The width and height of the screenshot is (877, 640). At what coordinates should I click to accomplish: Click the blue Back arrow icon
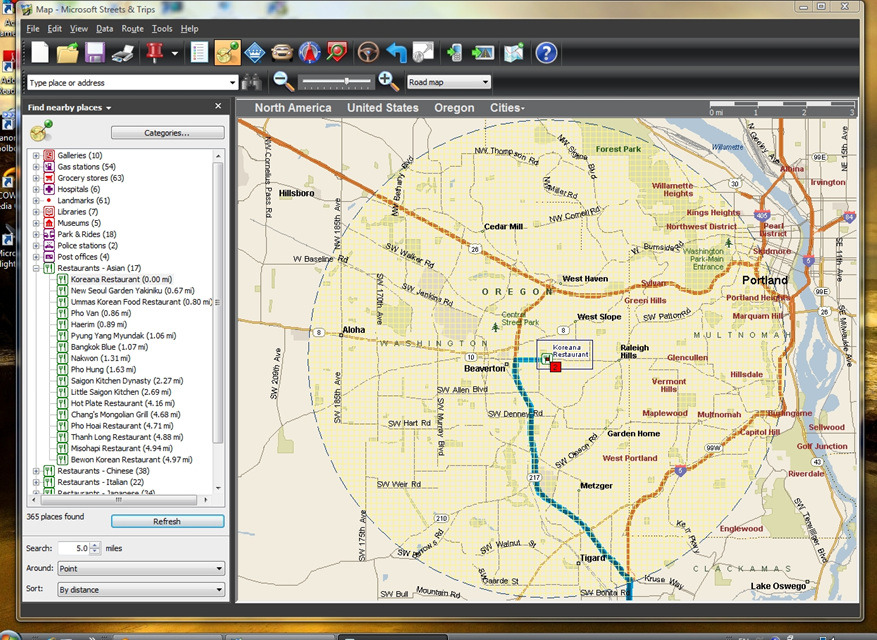pos(397,53)
